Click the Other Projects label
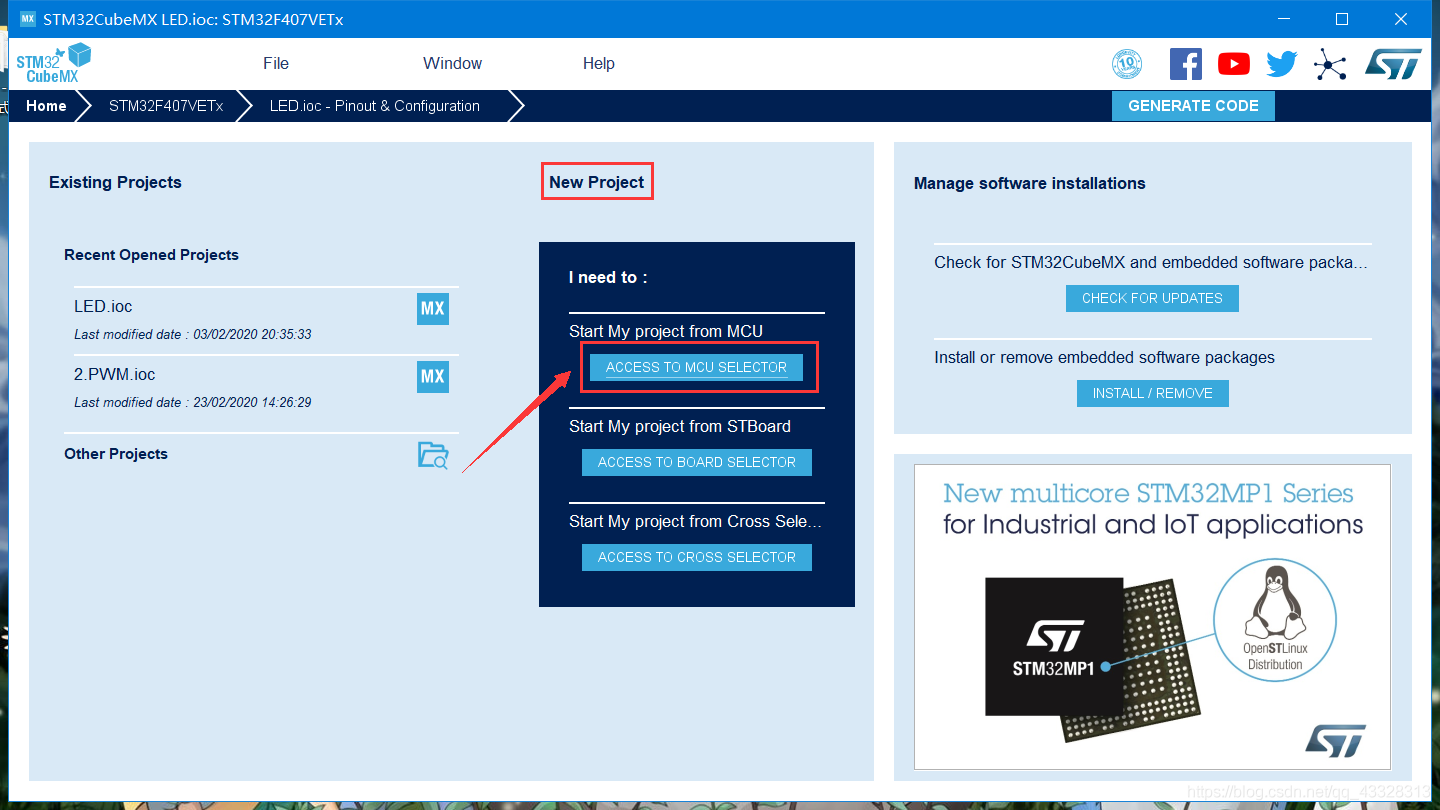Viewport: 1440px width, 810px height. [x=116, y=454]
